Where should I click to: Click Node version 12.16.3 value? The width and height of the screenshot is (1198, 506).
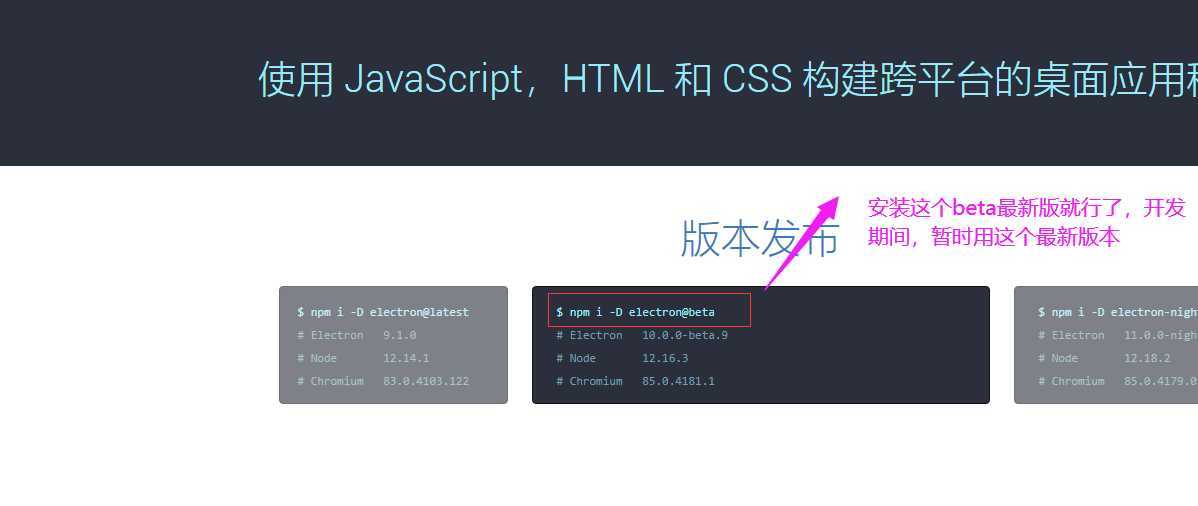point(665,358)
